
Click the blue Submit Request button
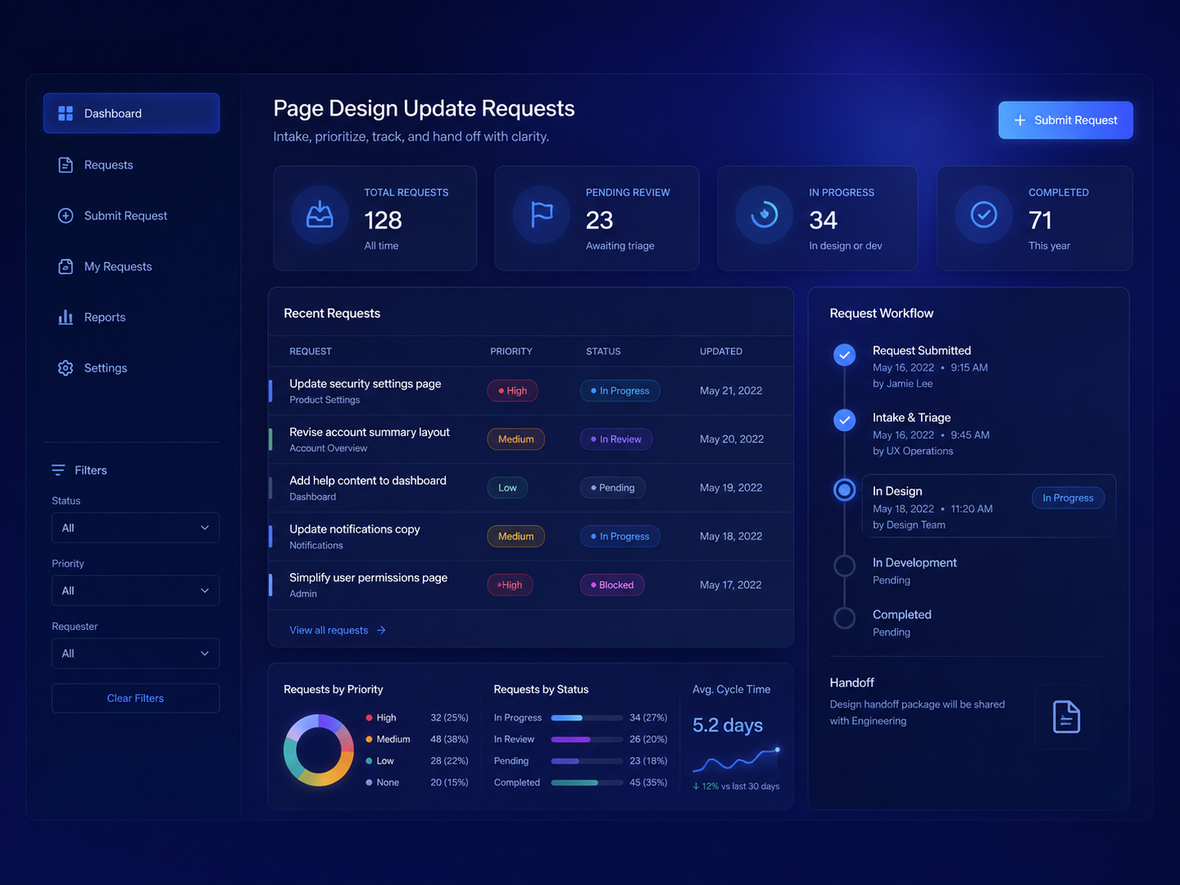(1066, 120)
